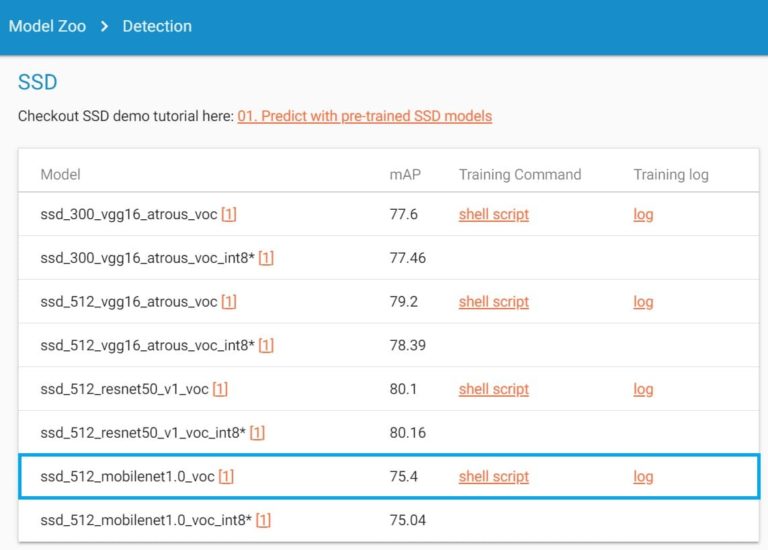Screen dimensions: 768x550
Task: Click the breadcrumb chevron arrow separator
Action: tap(104, 26)
